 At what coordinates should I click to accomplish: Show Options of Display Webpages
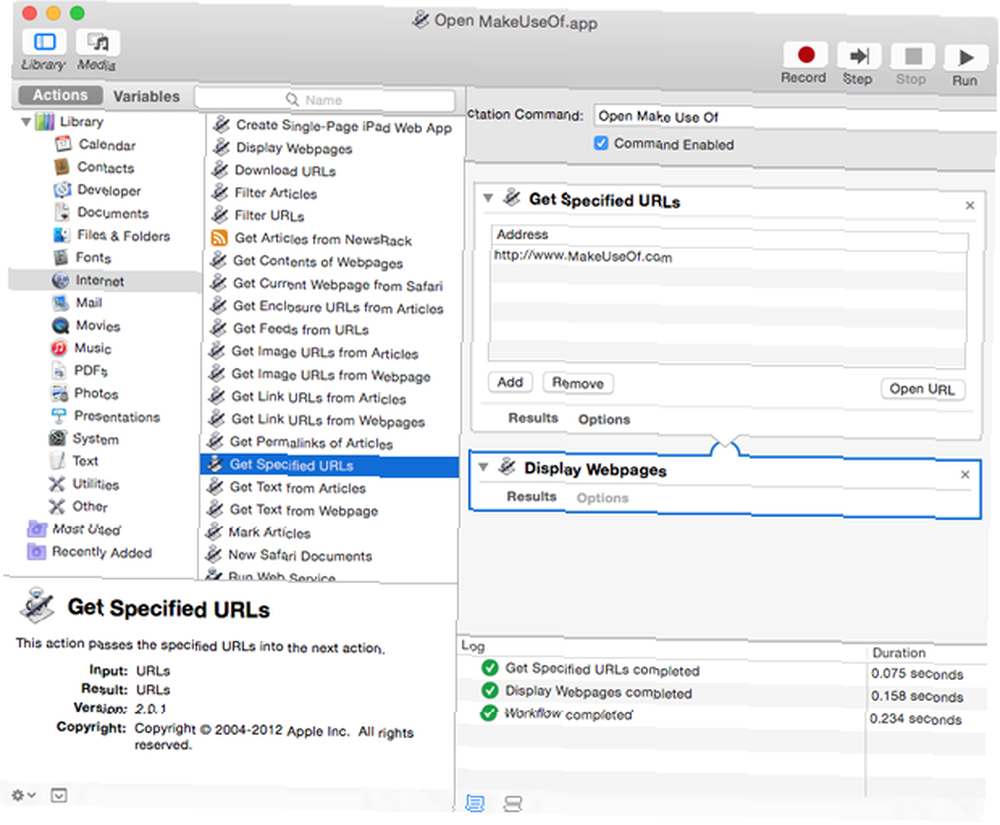click(x=603, y=498)
